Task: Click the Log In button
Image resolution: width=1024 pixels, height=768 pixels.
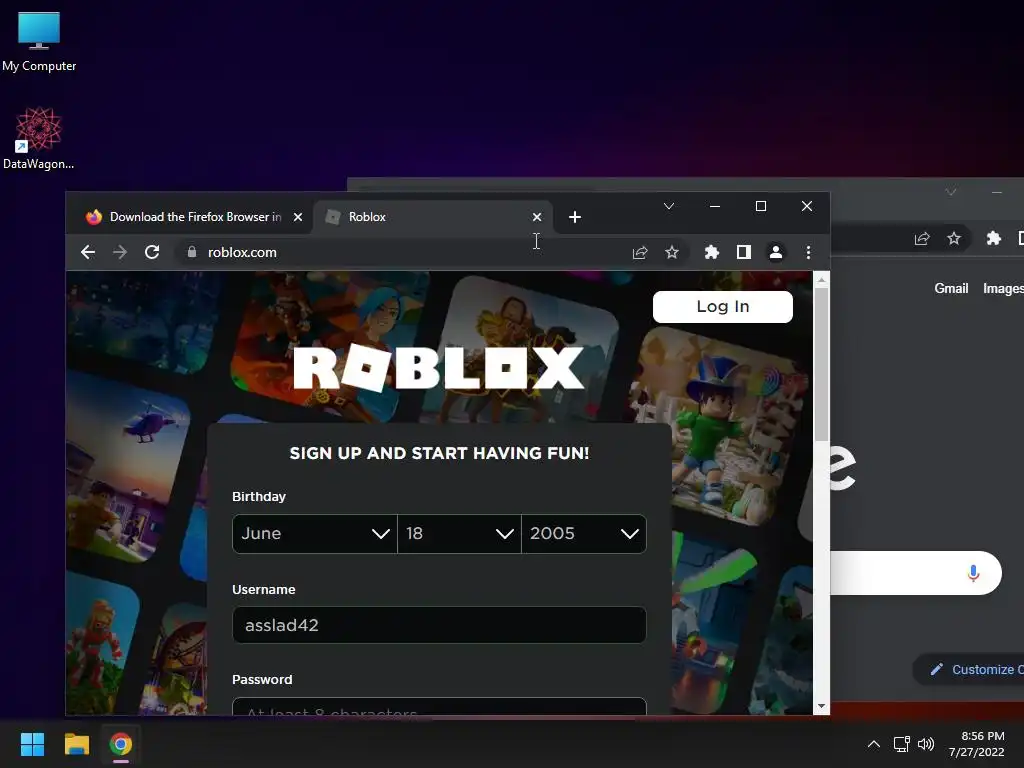Action: tap(722, 307)
